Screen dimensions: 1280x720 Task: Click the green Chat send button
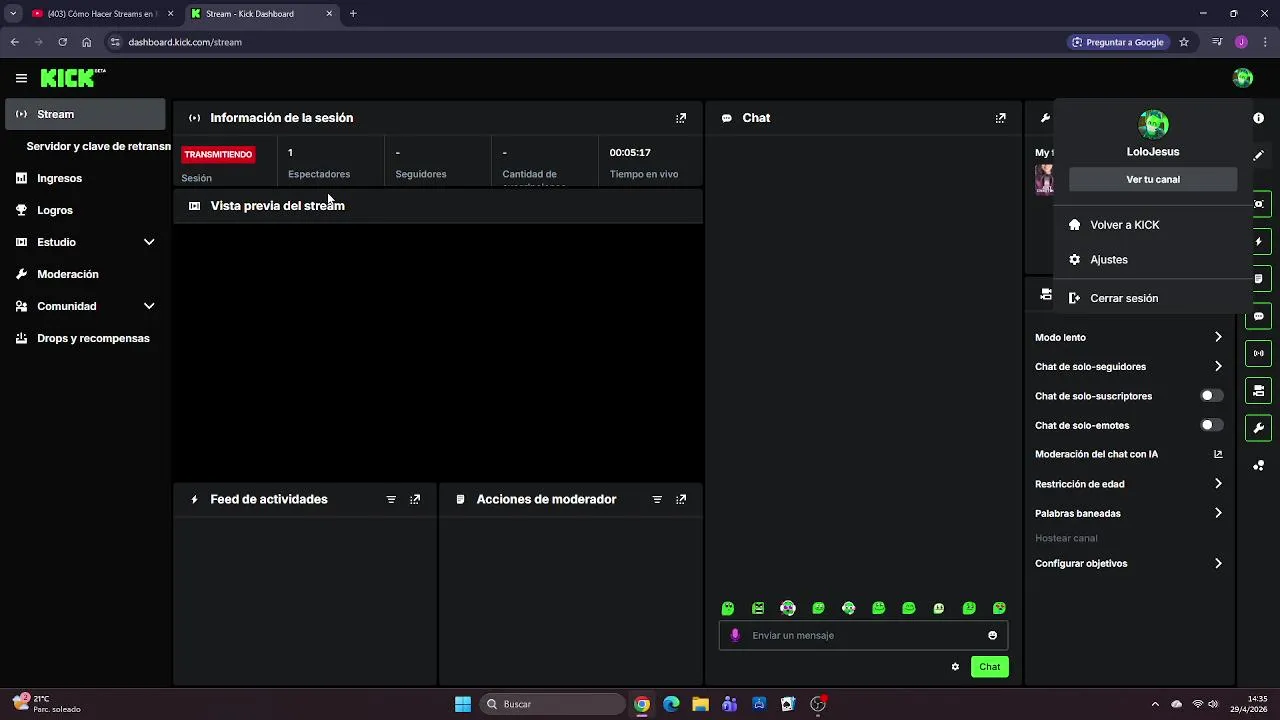[x=989, y=667]
